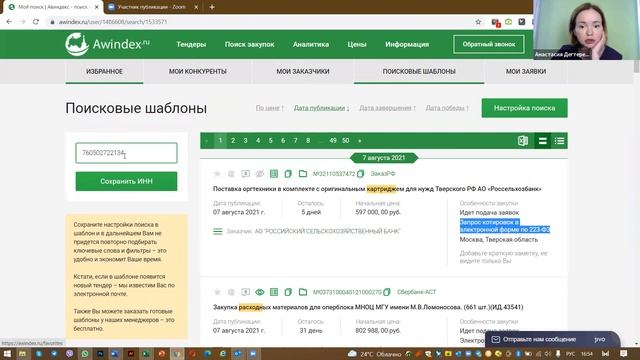Expand customer details next to Заказчик
Viewport: 640px width, 360px height.
coord(218,231)
